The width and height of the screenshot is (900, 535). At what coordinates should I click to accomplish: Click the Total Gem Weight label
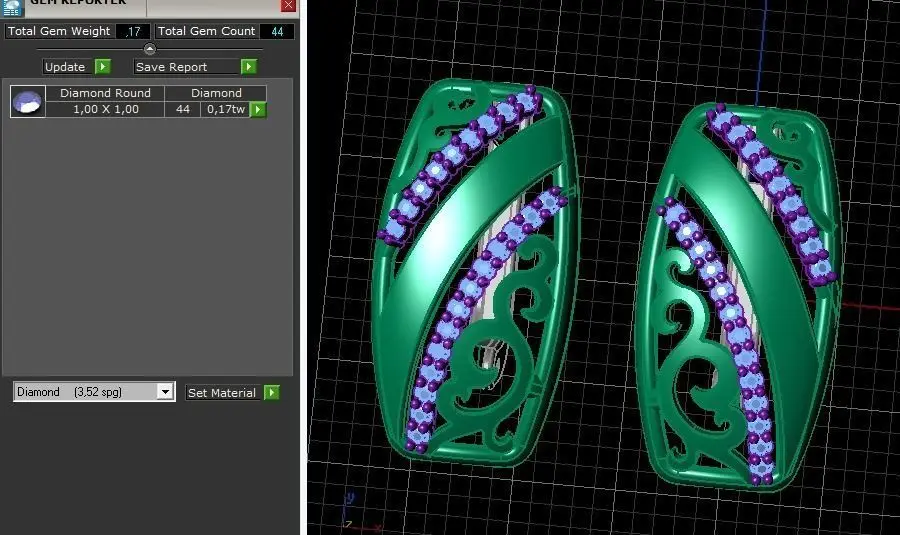(59, 31)
